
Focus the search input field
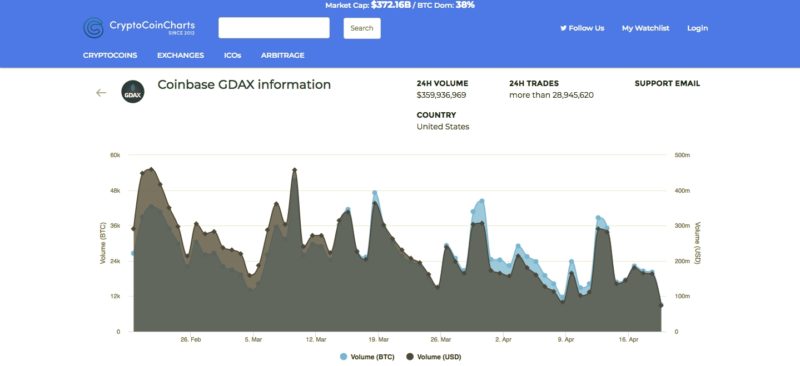(274, 28)
